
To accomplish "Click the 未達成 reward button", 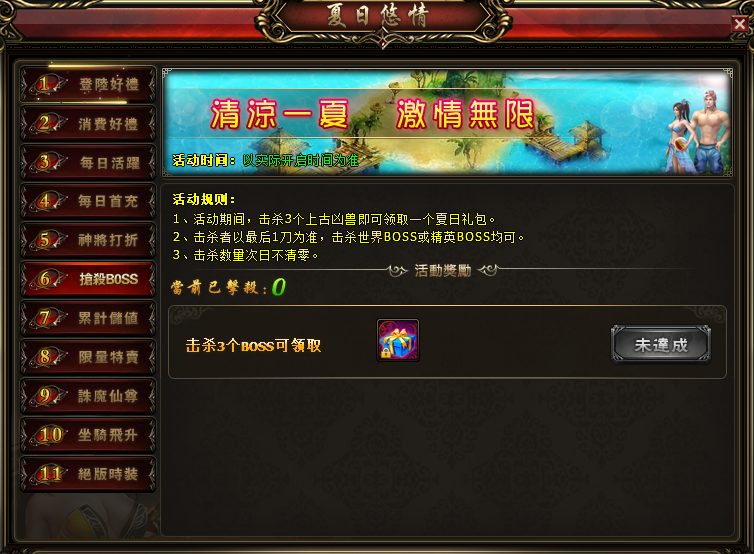I will click(661, 344).
